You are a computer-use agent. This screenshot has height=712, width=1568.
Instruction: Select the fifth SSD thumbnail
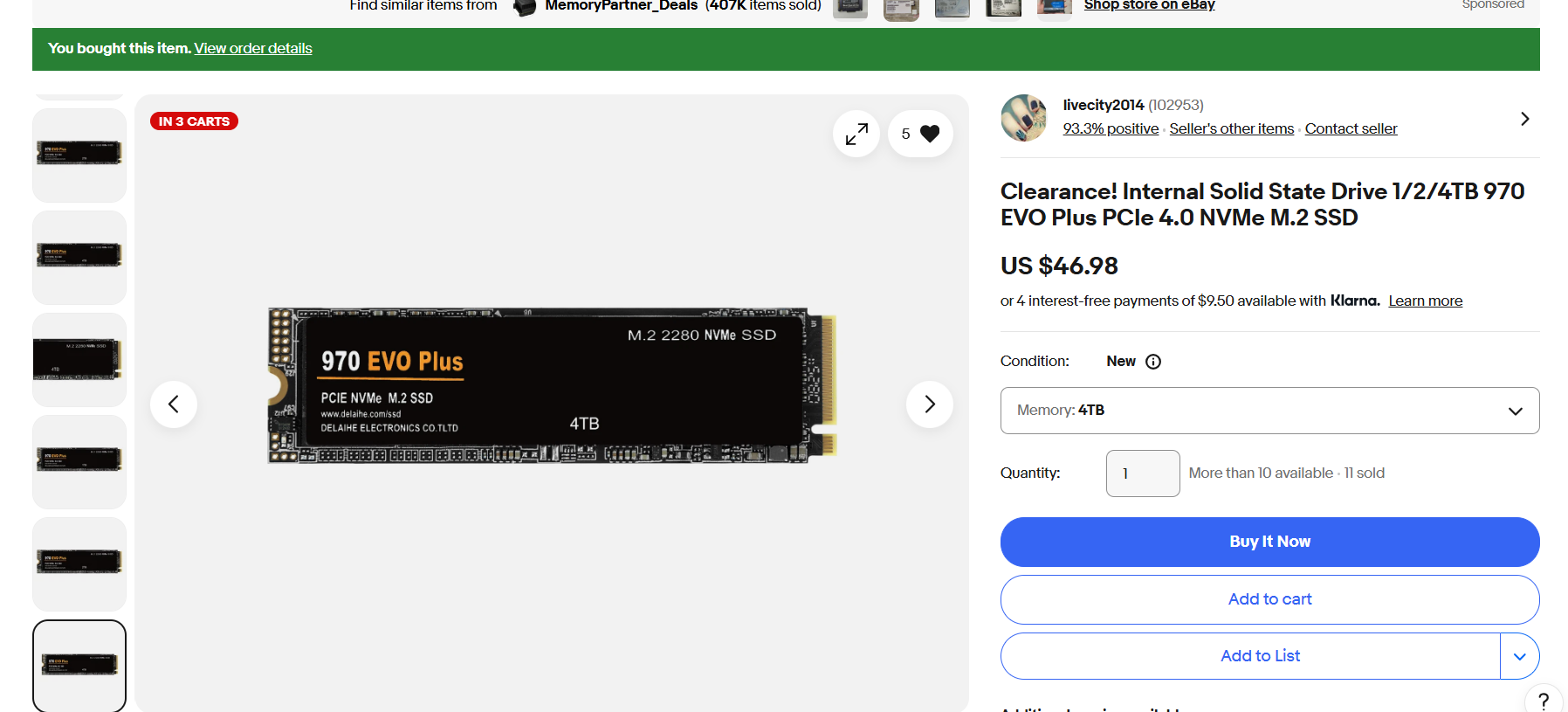point(79,564)
